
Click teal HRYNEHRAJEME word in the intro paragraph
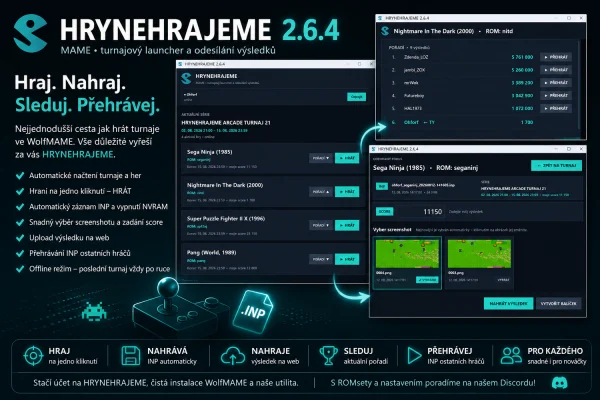pyautogui.click(x=78, y=154)
